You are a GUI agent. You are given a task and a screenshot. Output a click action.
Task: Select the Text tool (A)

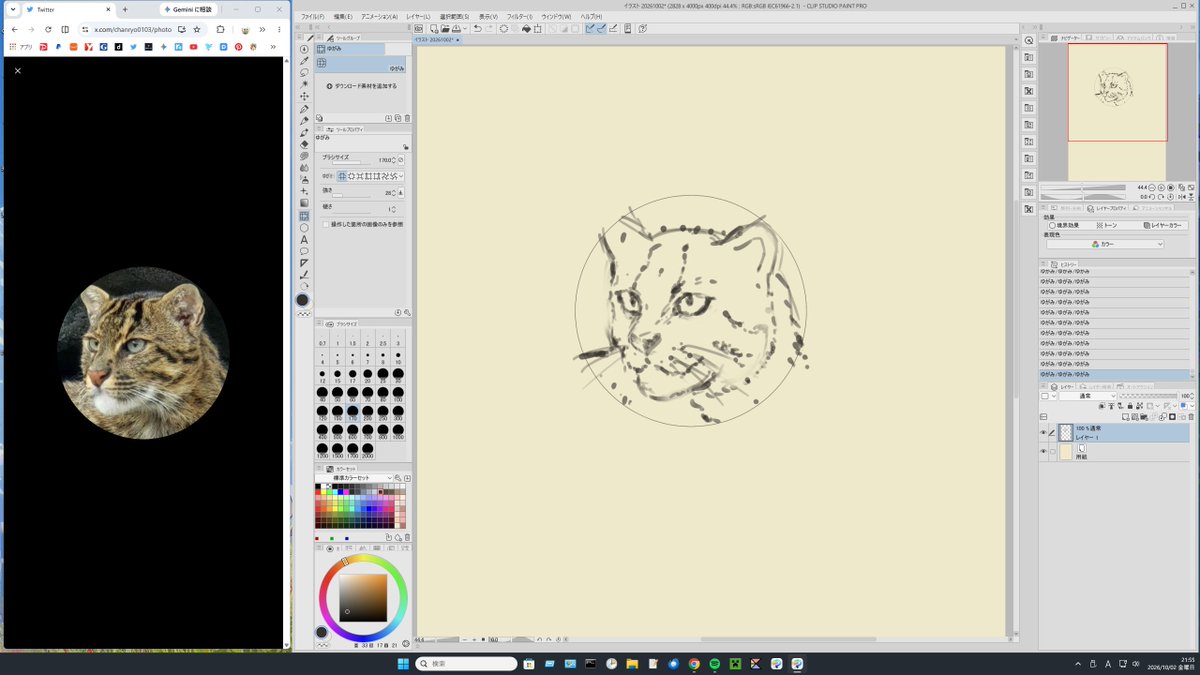304,240
